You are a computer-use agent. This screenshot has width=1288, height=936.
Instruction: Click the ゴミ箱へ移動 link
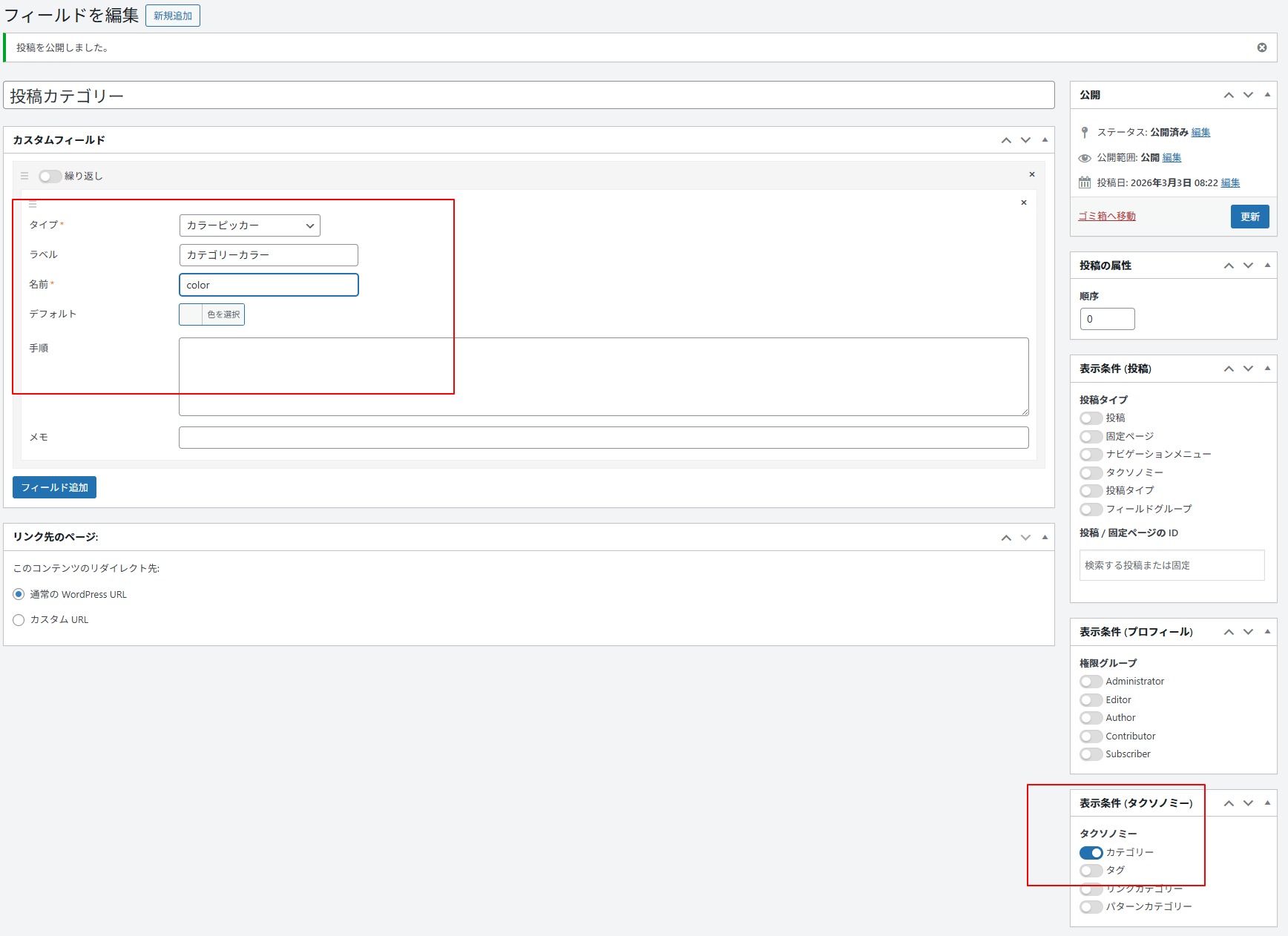click(x=1106, y=216)
